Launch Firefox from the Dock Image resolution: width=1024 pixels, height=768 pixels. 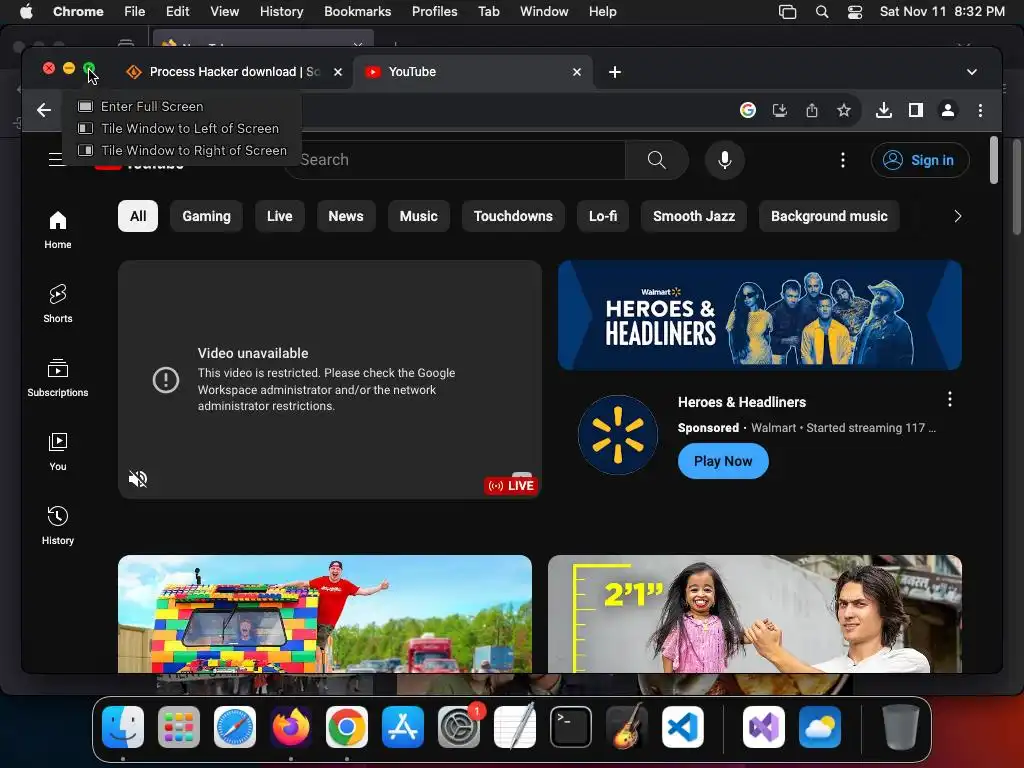tap(291, 726)
